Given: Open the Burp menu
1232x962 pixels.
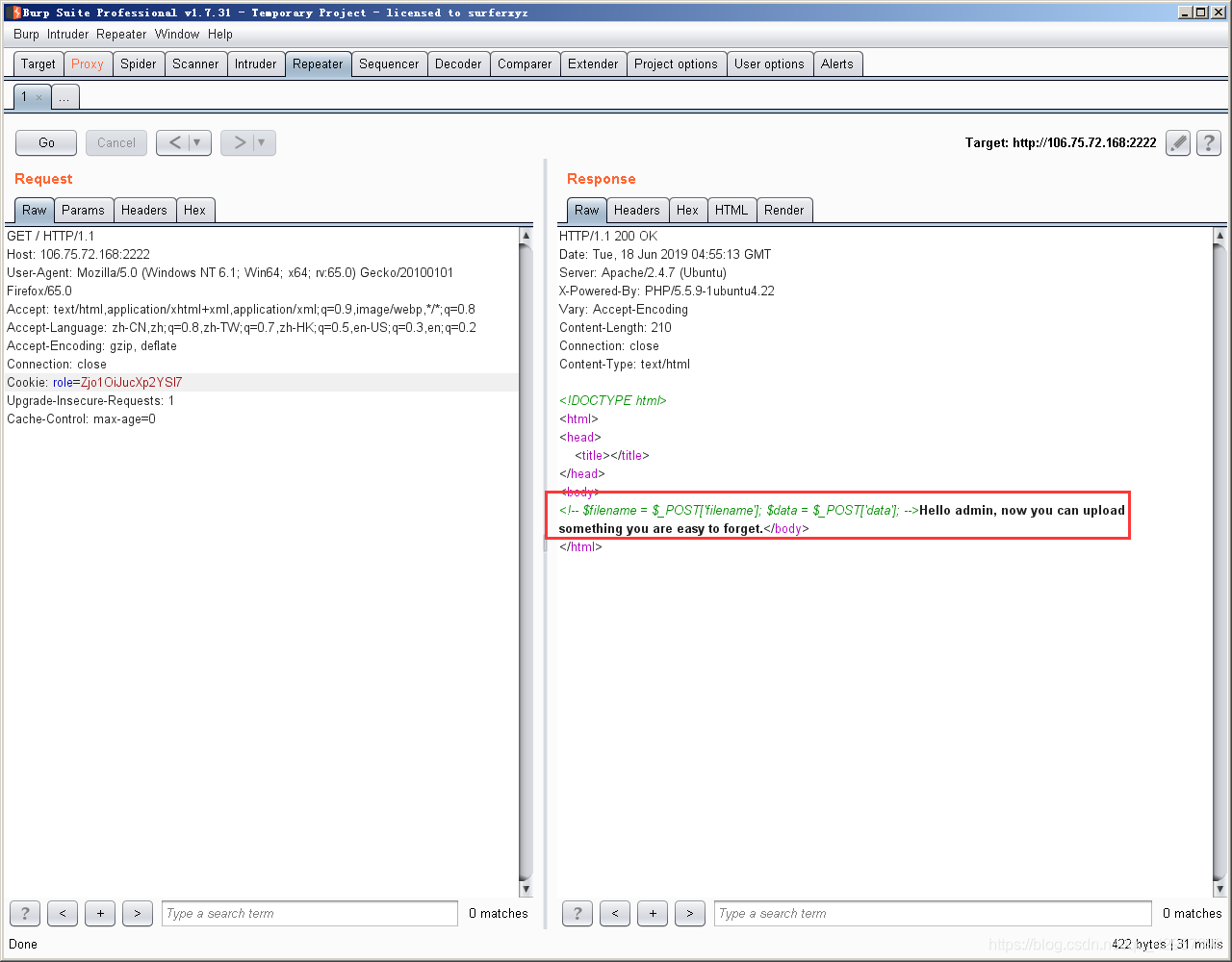Looking at the screenshot, I should [26, 34].
